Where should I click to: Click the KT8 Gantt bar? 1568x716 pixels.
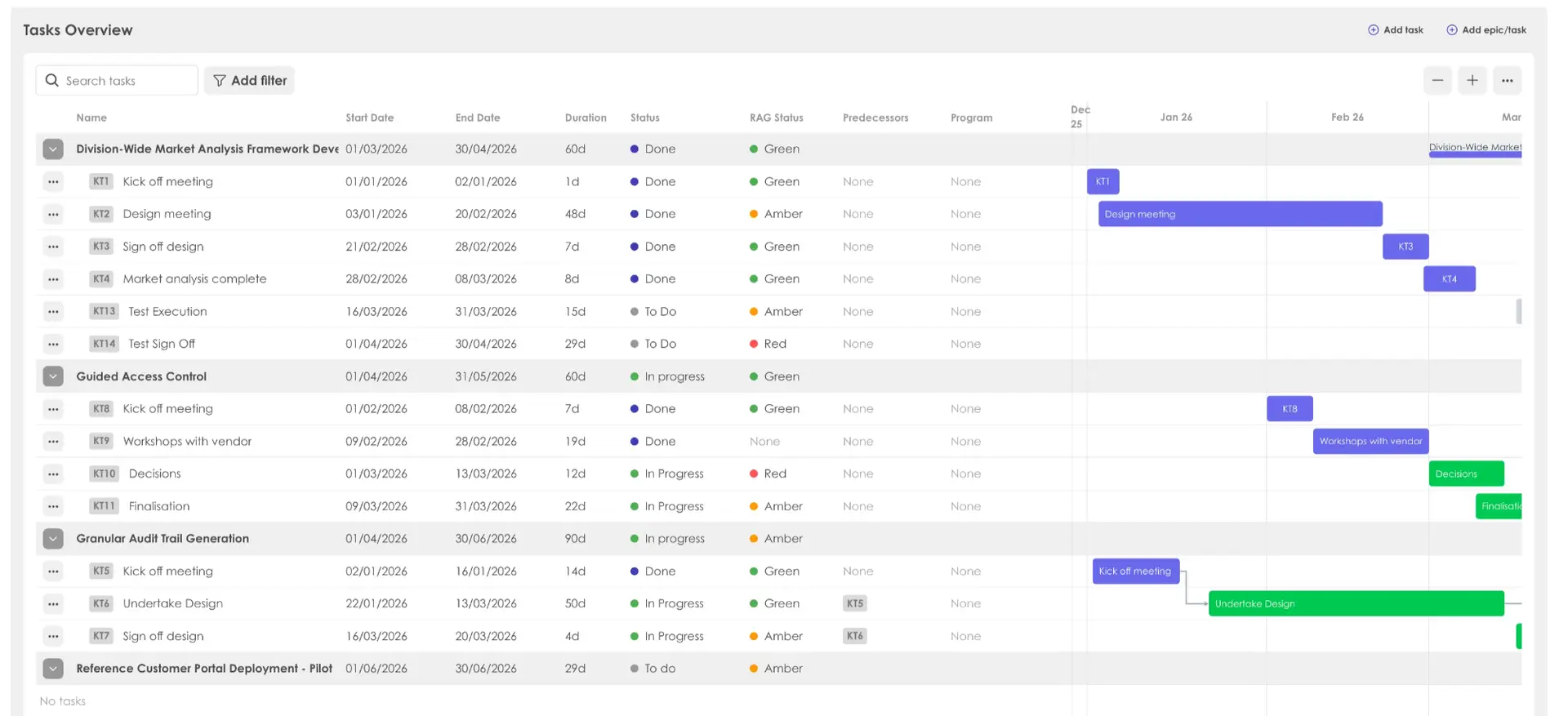tap(1290, 409)
